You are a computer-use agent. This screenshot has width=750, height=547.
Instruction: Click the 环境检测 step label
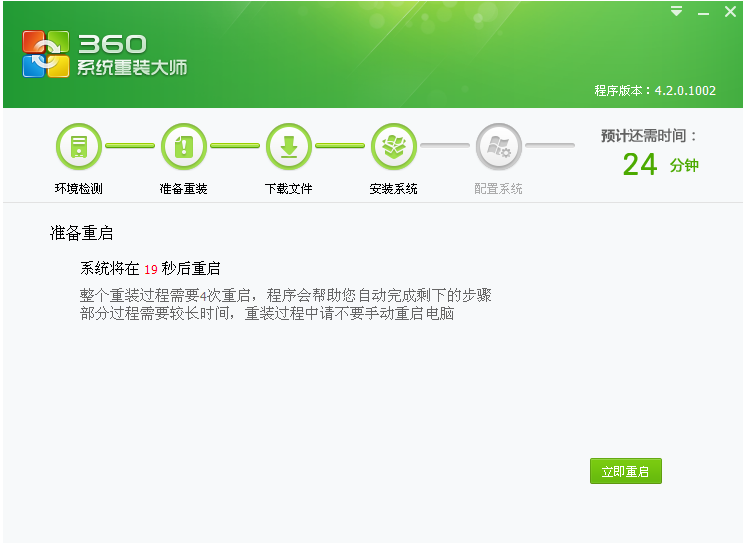pos(79,189)
